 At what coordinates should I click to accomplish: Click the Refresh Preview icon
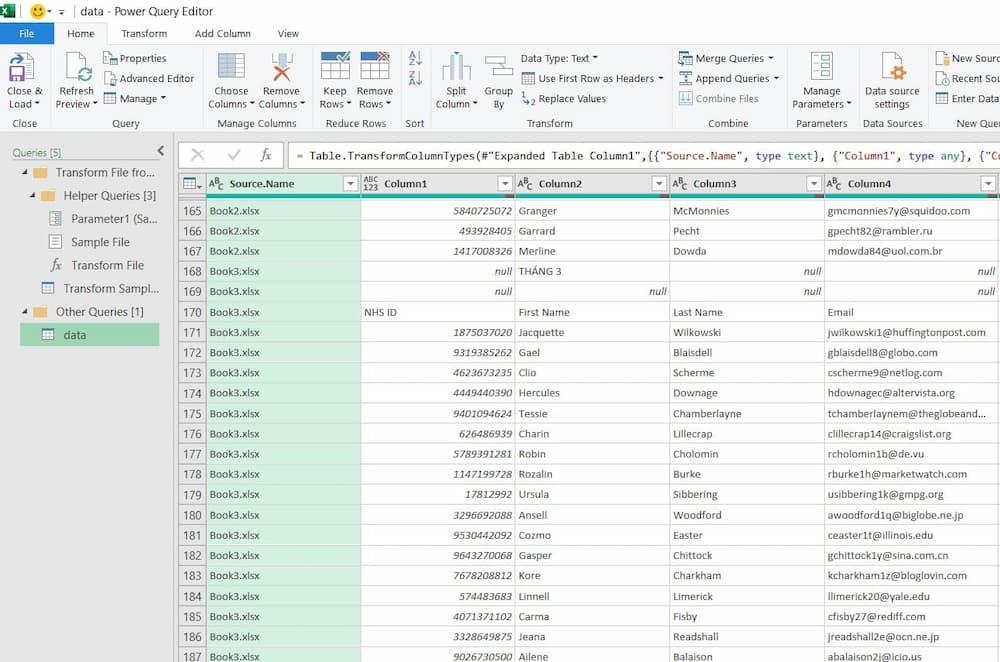(76, 68)
